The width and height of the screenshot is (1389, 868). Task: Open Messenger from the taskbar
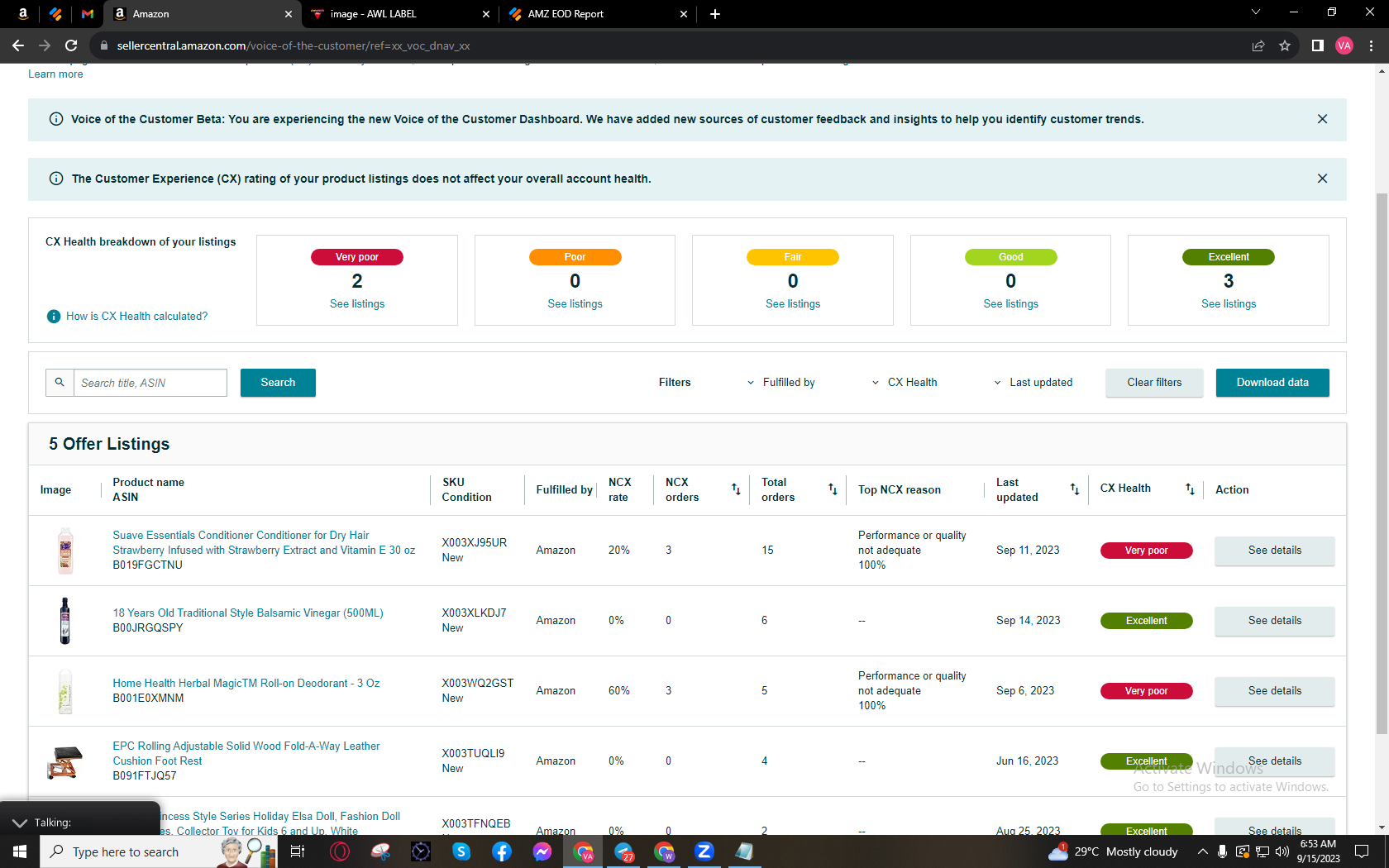point(542,851)
